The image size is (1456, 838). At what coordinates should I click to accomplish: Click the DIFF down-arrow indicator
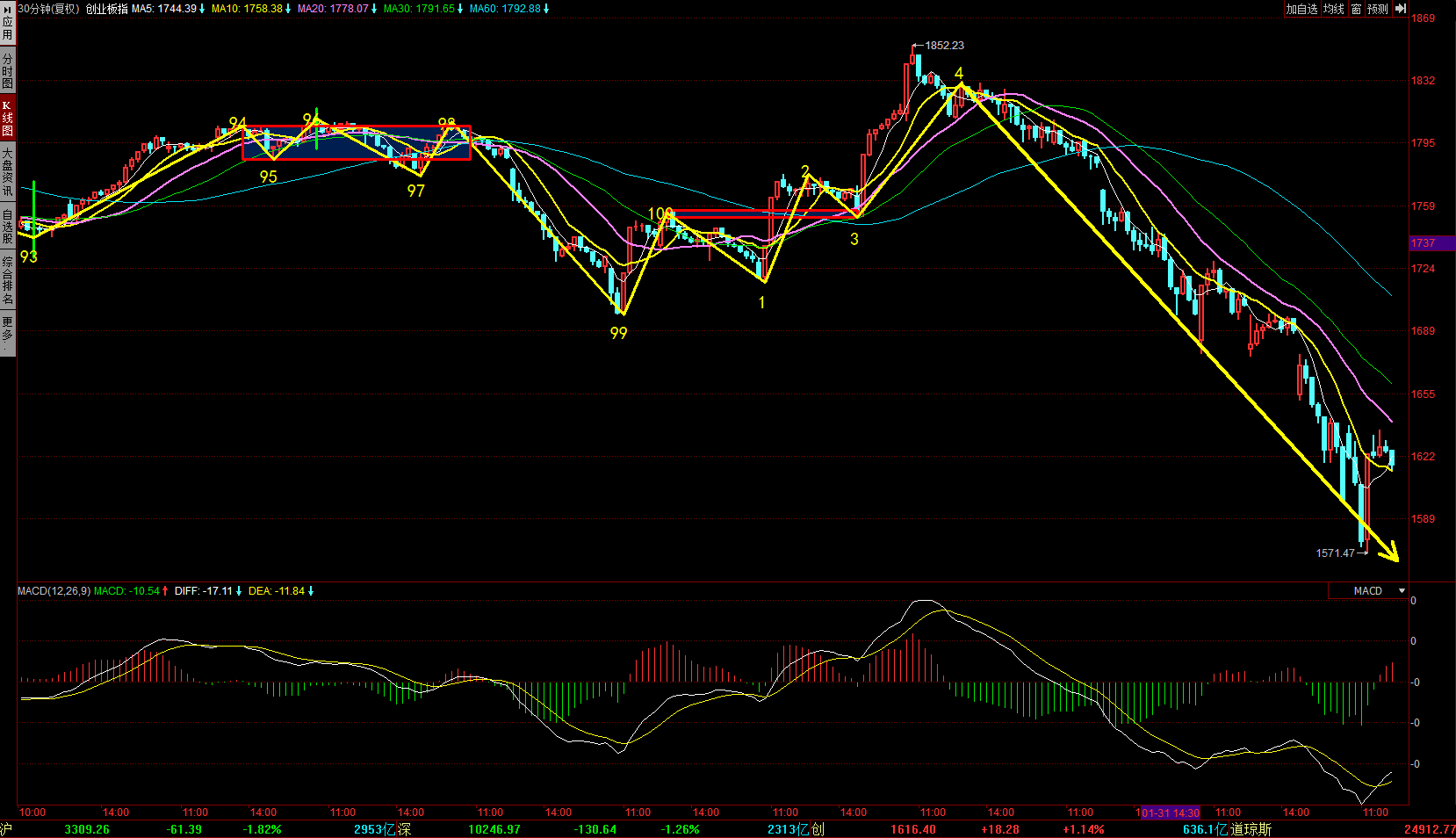238,591
